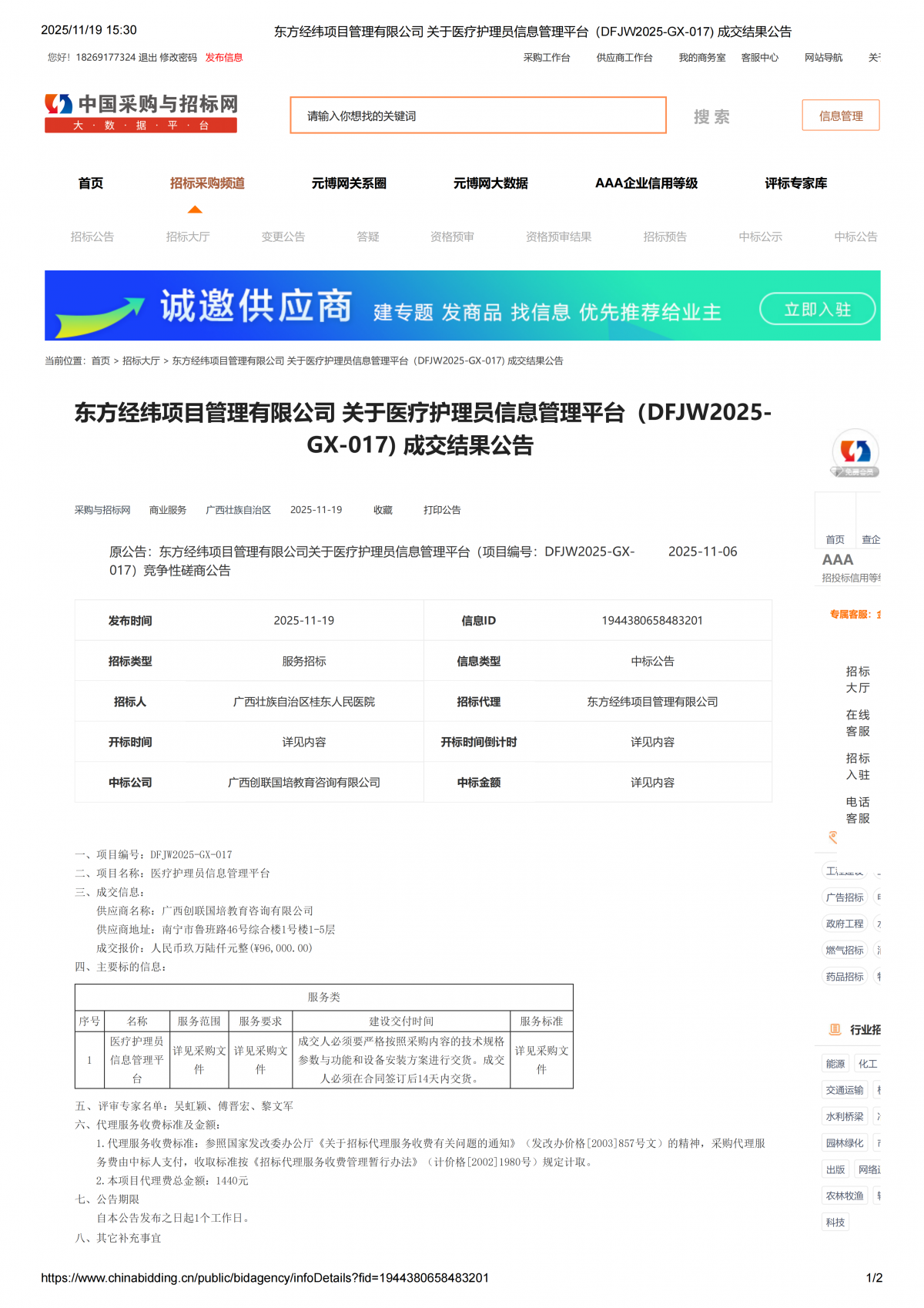Screen dimensions: 924x1308
Task: Select the 招标大厅 sub-menu item
Action: (x=188, y=236)
